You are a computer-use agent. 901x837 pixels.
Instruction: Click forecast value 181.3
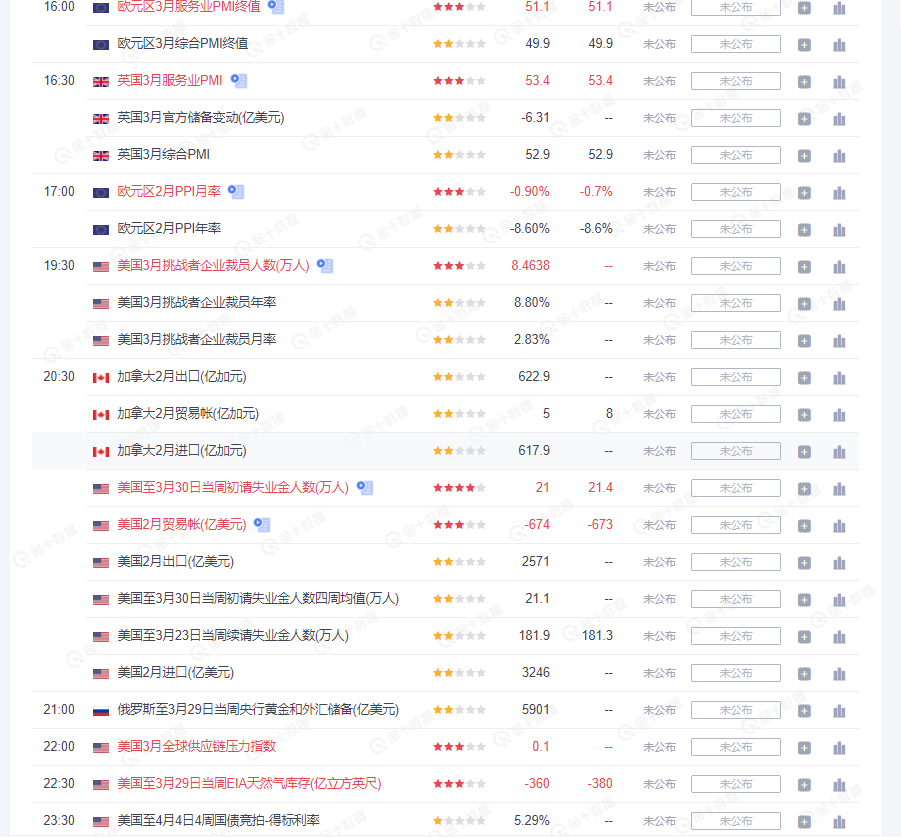(597, 635)
